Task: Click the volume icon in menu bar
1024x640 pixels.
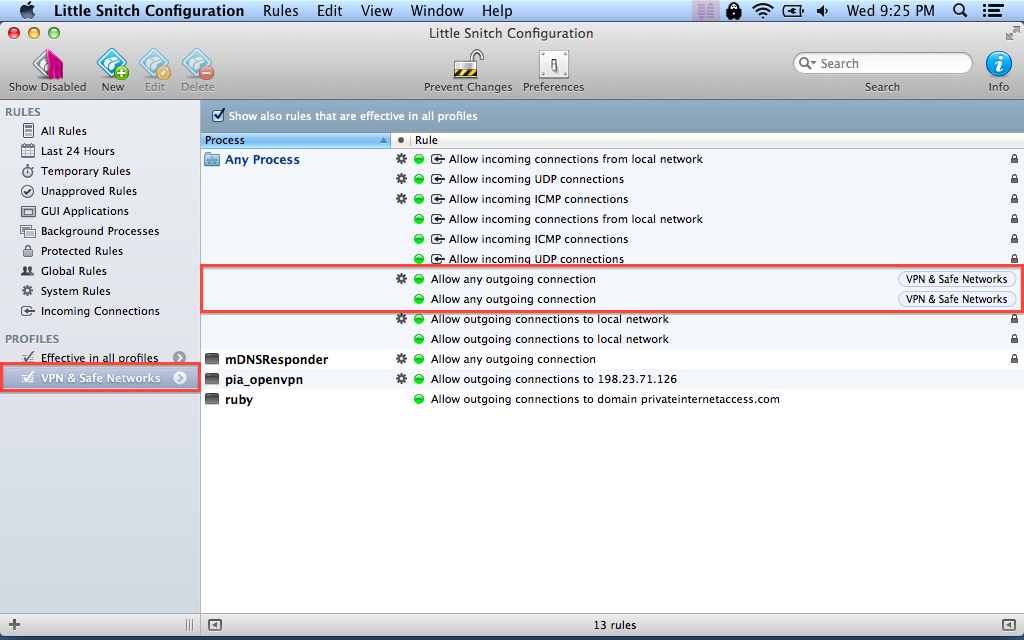Action: click(822, 10)
